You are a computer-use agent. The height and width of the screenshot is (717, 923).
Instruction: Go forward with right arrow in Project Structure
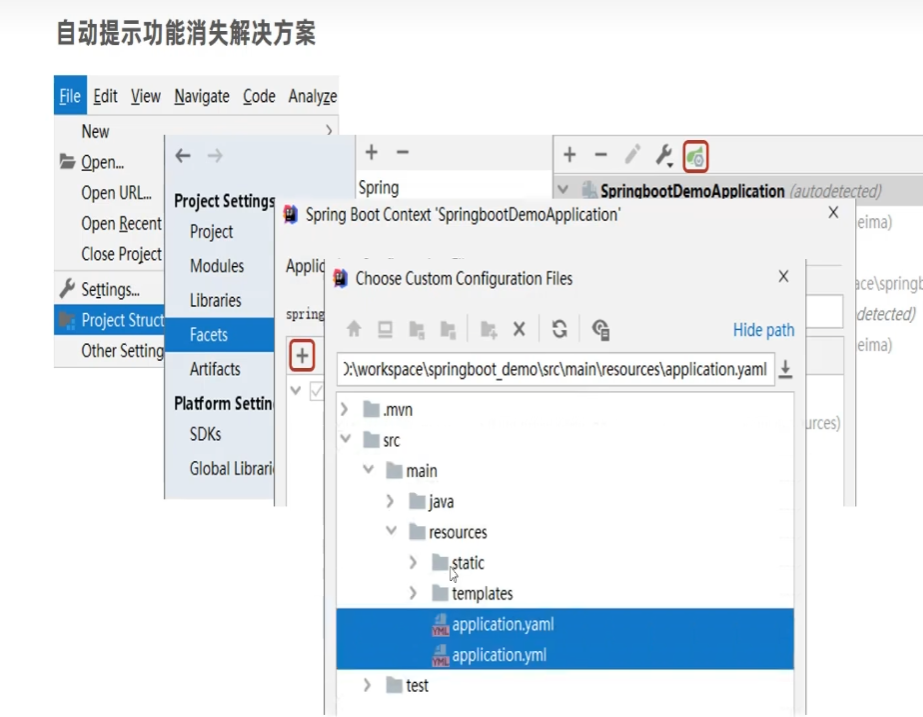215,155
